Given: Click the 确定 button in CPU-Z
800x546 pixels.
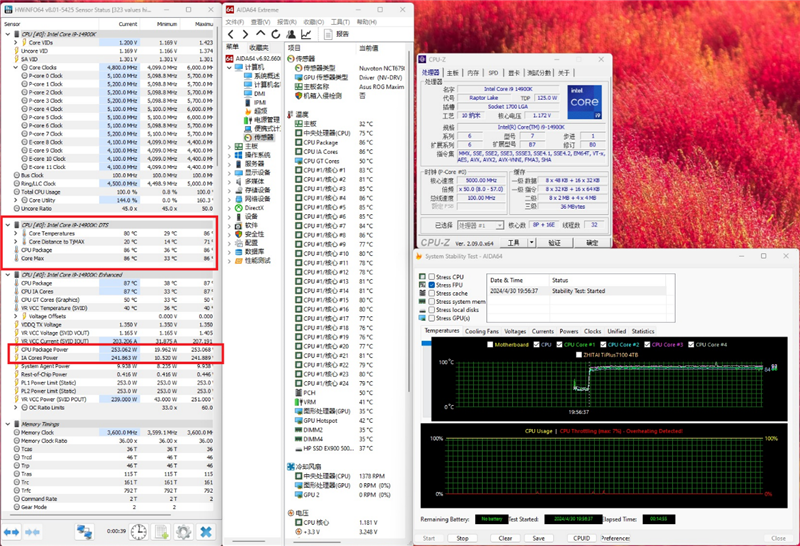Looking at the screenshot, I should click(592, 242).
